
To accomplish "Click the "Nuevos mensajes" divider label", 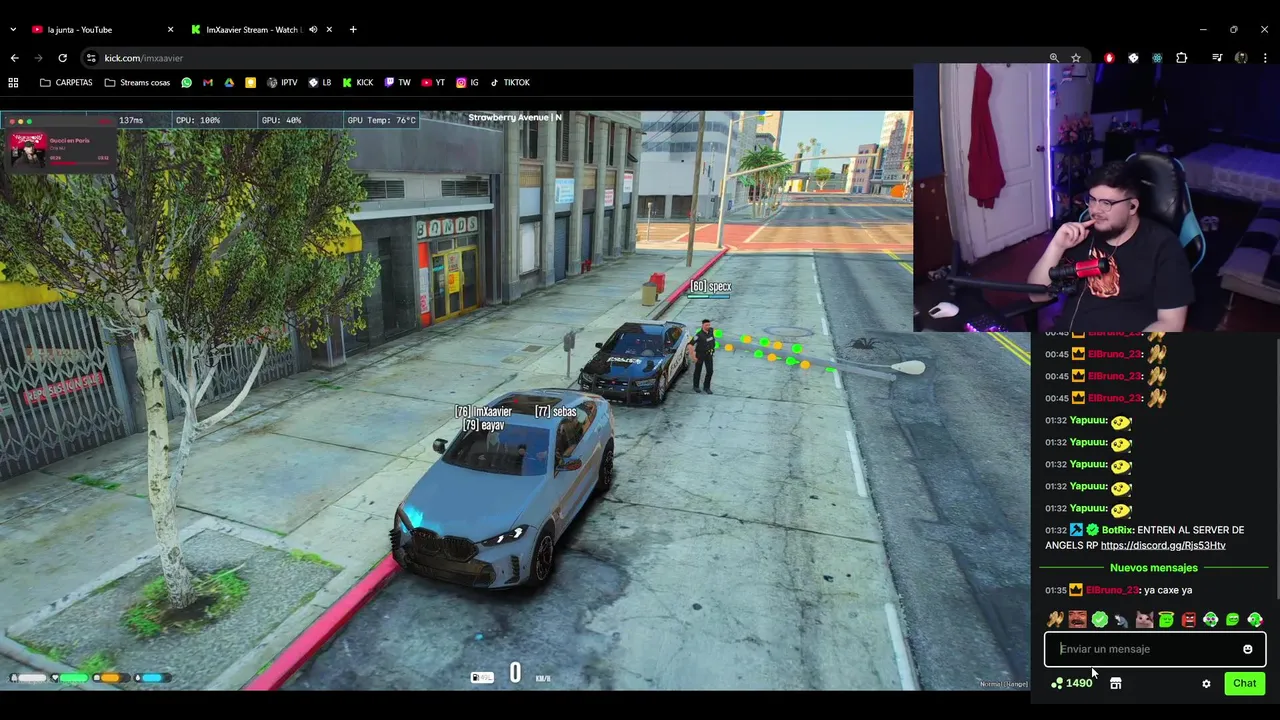I will pyautogui.click(x=1153, y=568).
